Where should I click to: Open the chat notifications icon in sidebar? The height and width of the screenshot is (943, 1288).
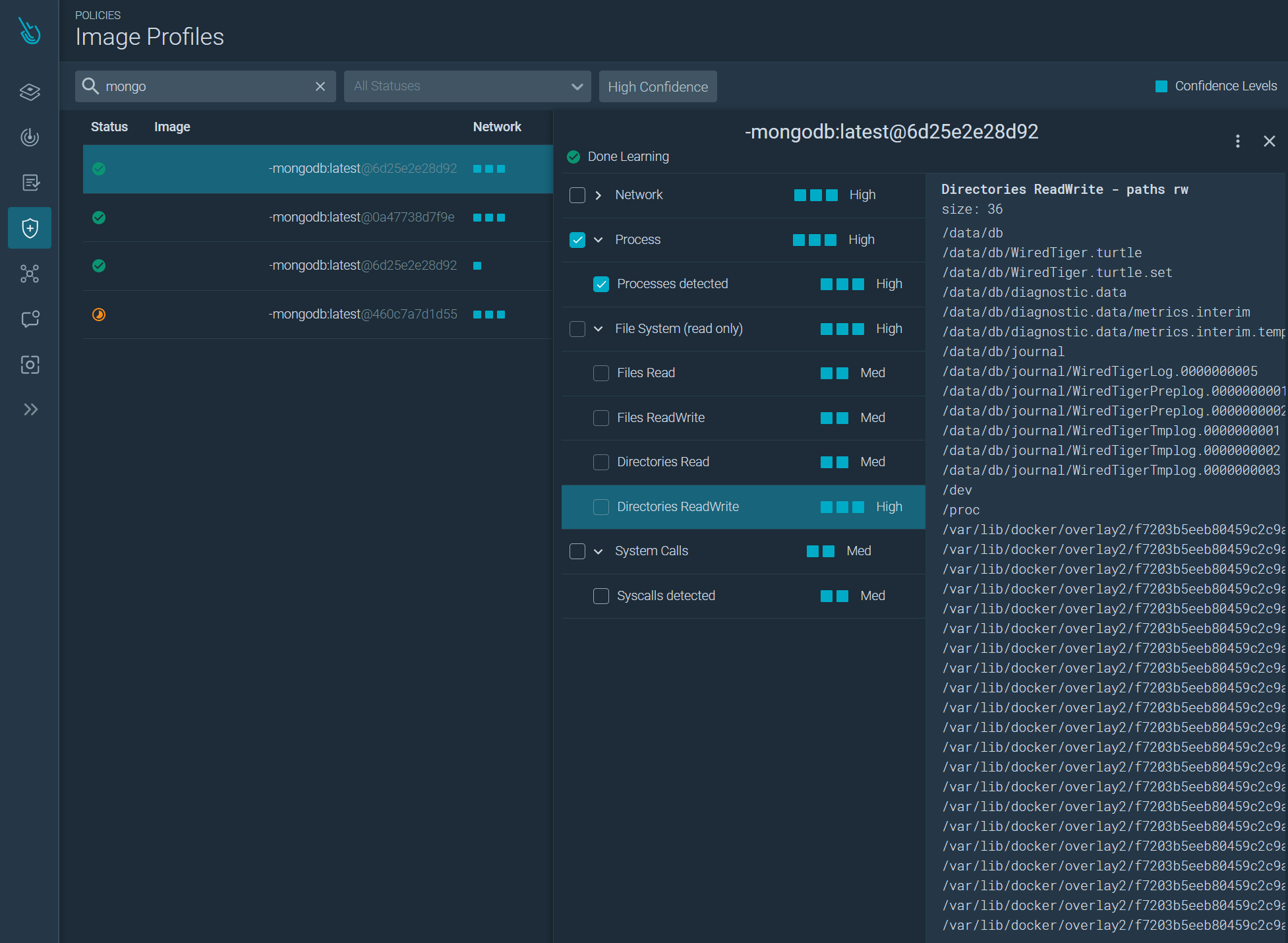(x=30, y=319)
